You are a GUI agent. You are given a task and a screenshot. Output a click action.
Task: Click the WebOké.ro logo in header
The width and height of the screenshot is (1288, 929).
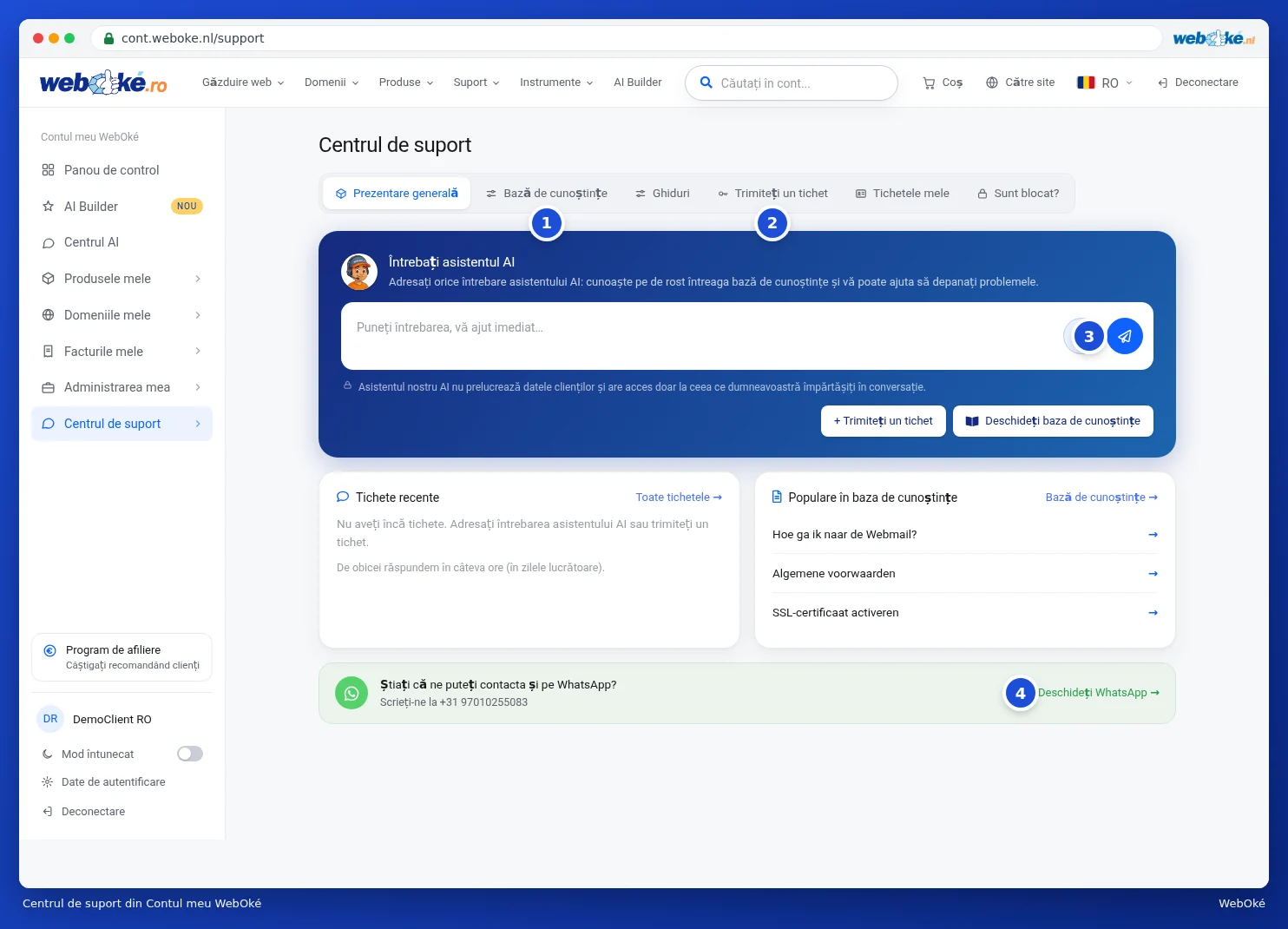point(103,82)
